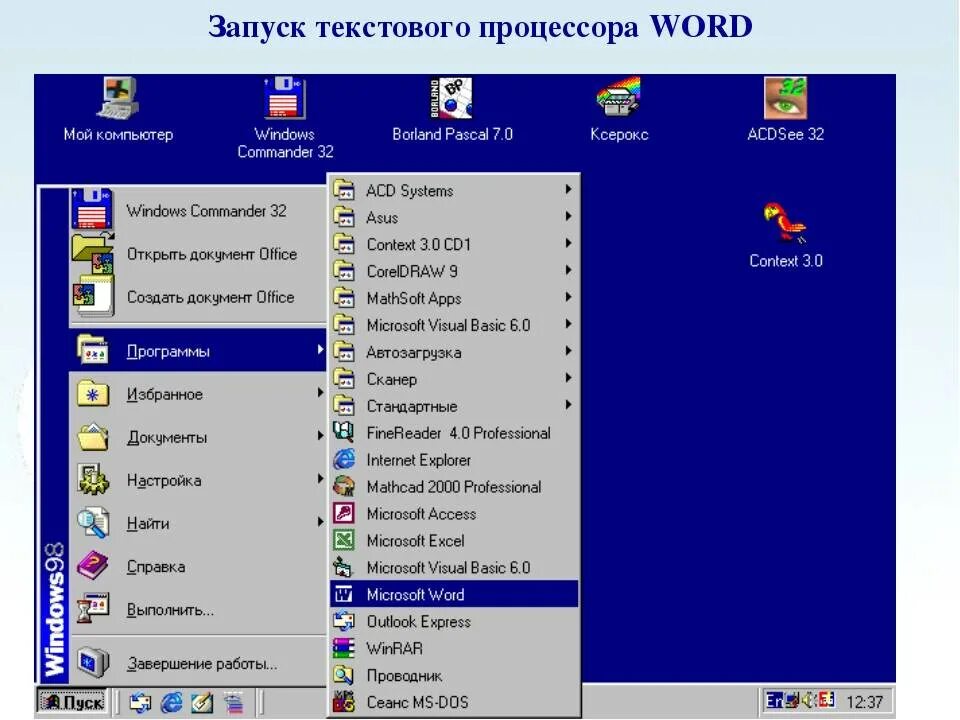960x720 pixels.
Task: Click the FineReader 4.0 Professional icon
Action: pyautogui.click(x=343, y=432)
